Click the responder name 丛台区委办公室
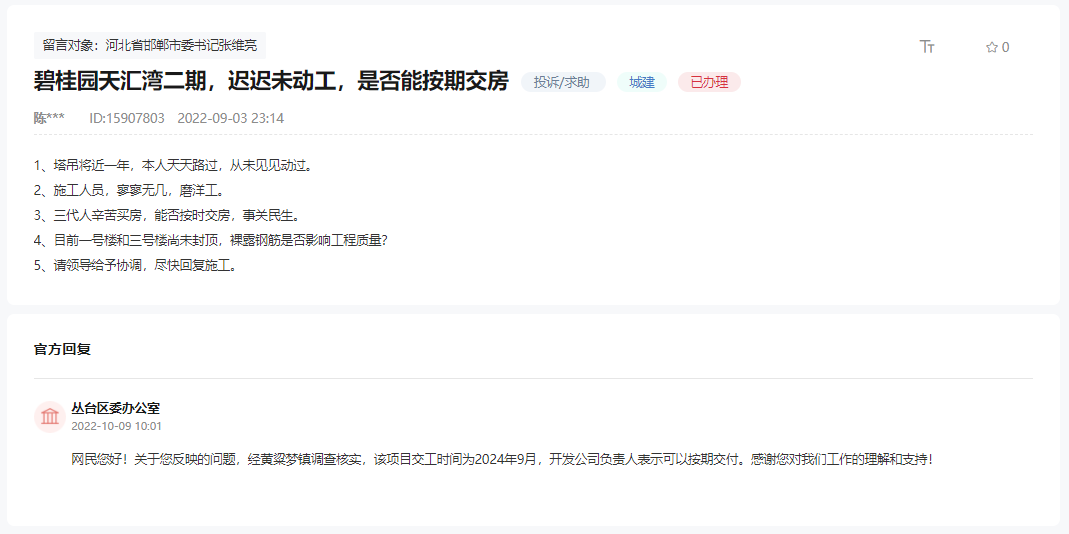This screenshot has width=1069, height=534. (x=116, y=409)
